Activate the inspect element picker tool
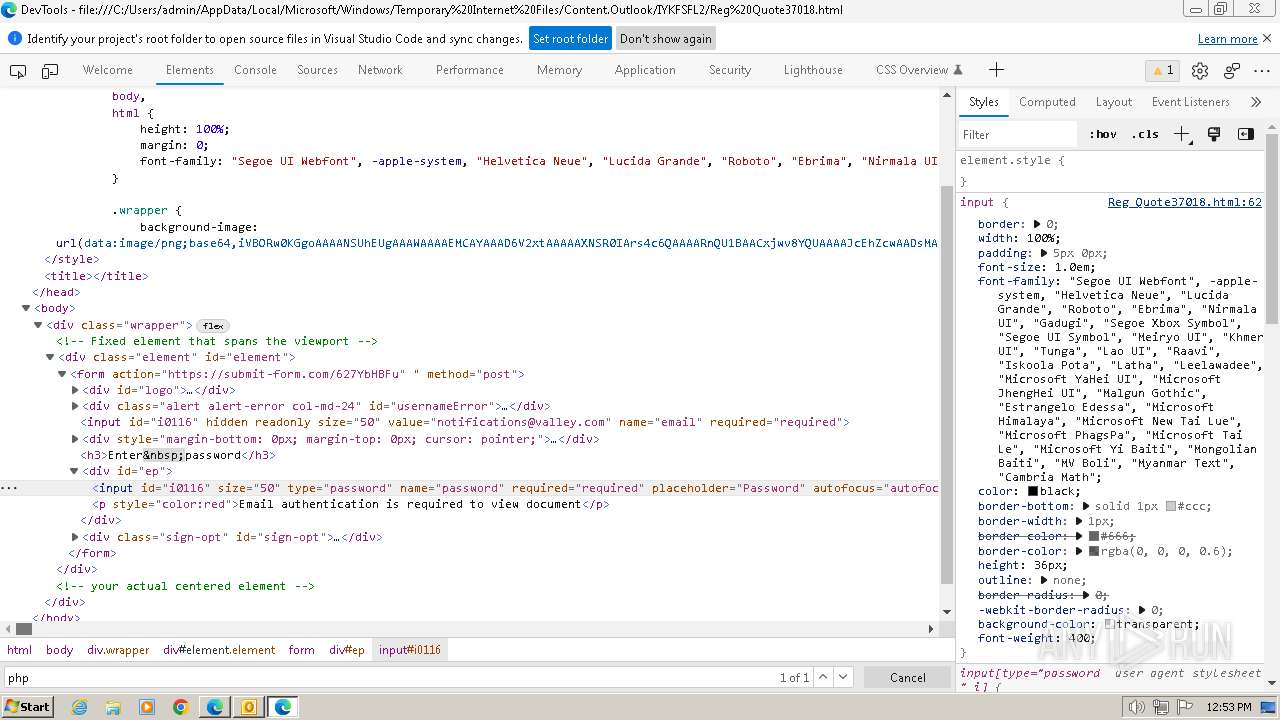Screen dimensions: 1280x720 coord(18,70)
